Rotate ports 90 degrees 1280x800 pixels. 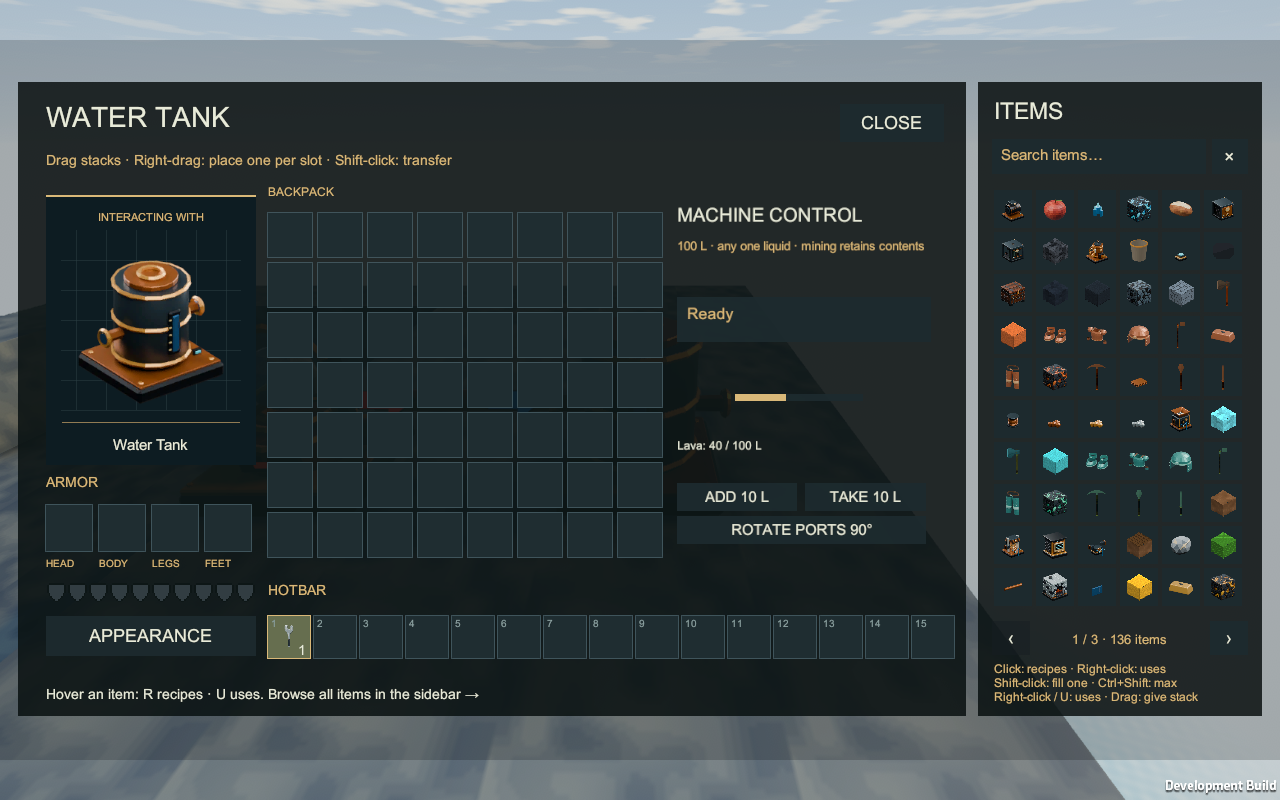[x=801, y=530]
